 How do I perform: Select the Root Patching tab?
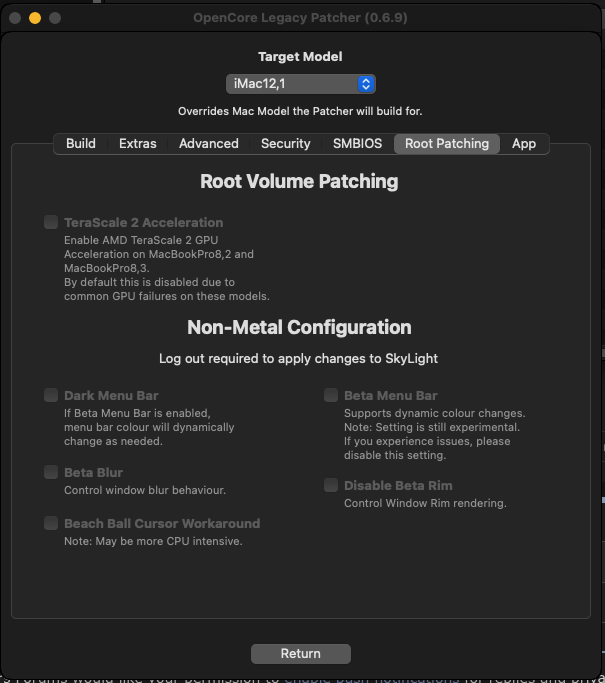[447, 144]
